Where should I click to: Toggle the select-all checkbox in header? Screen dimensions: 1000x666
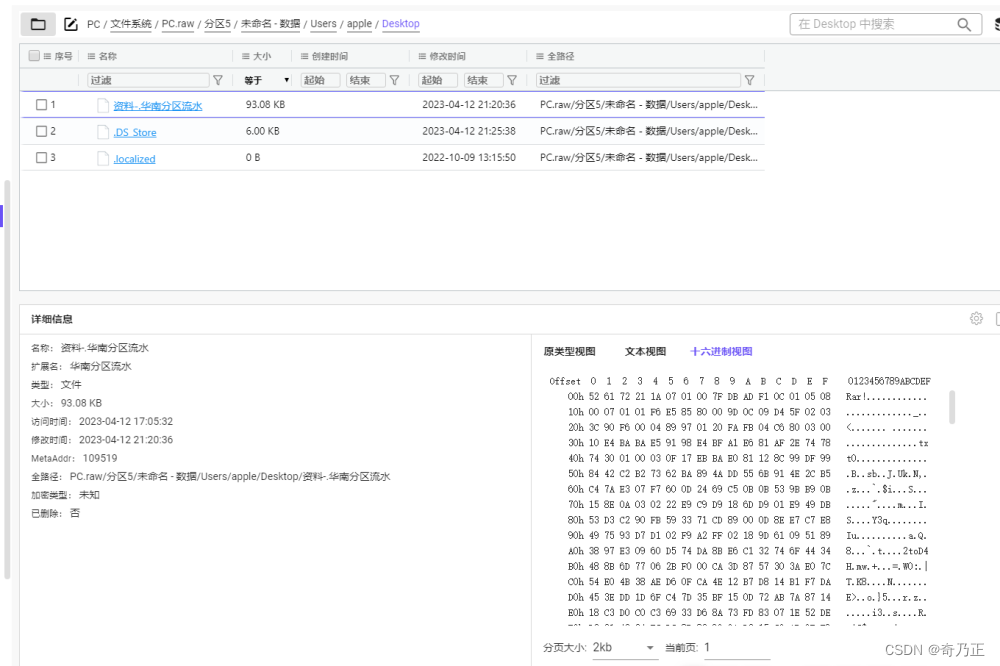pyautogui.click(x=34, y=56)
